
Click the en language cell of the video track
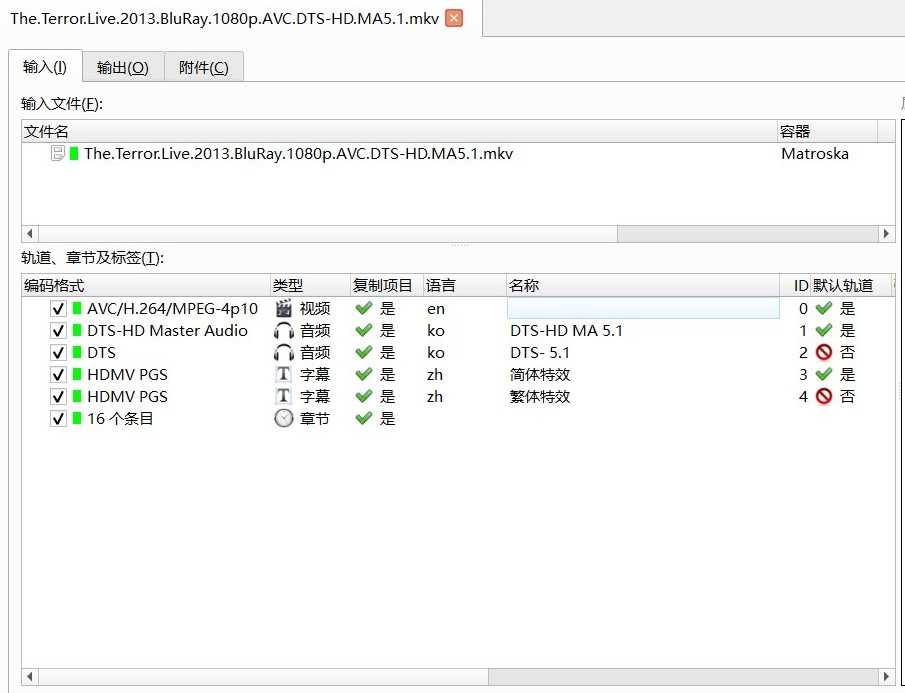tap(436, 309)
